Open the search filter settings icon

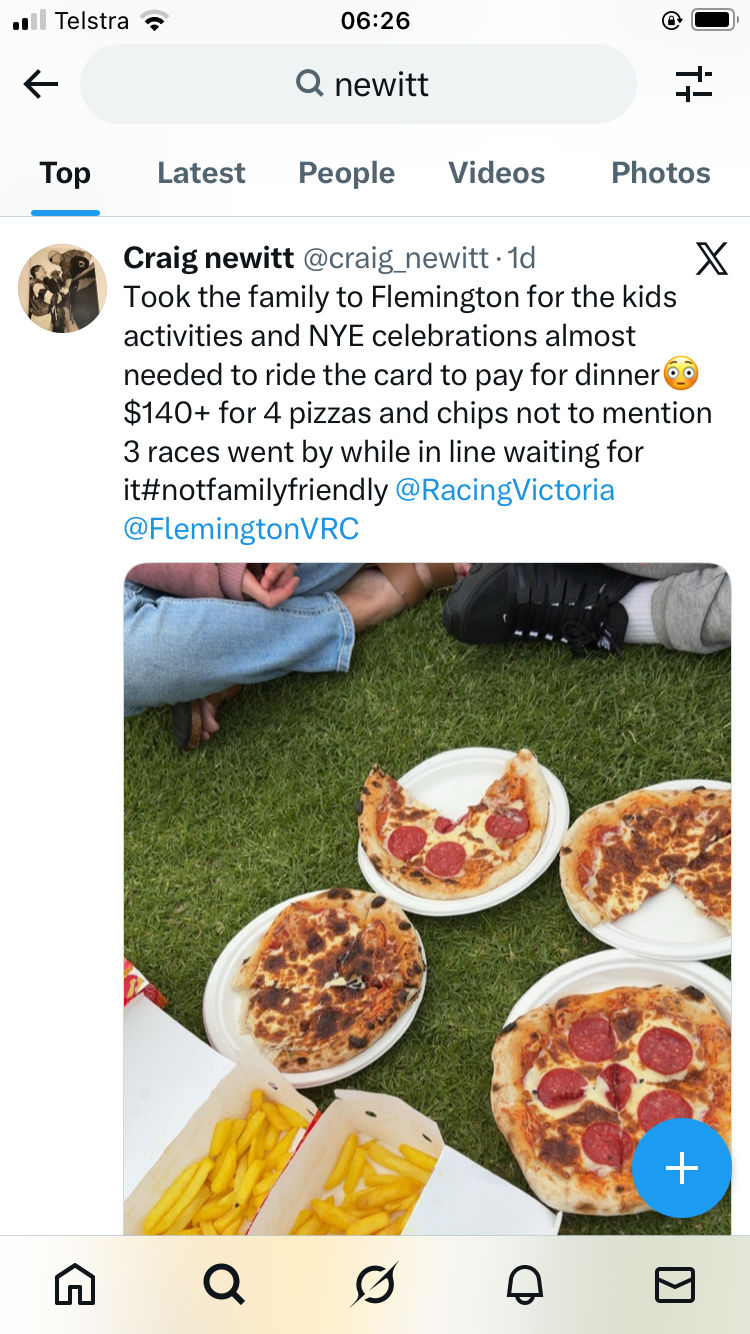[693, 84]
